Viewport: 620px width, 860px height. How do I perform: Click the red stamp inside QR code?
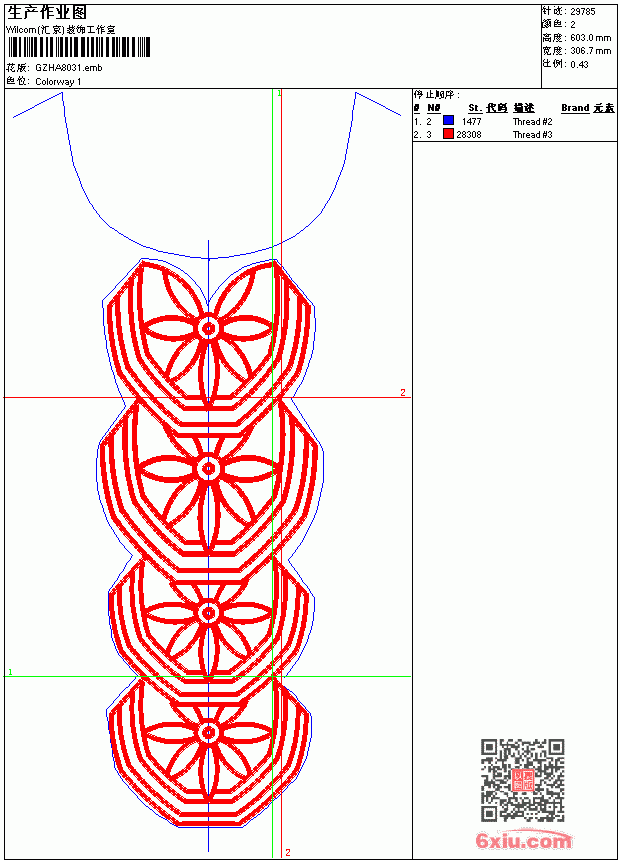pyautogui.click(x=523, y=780)
